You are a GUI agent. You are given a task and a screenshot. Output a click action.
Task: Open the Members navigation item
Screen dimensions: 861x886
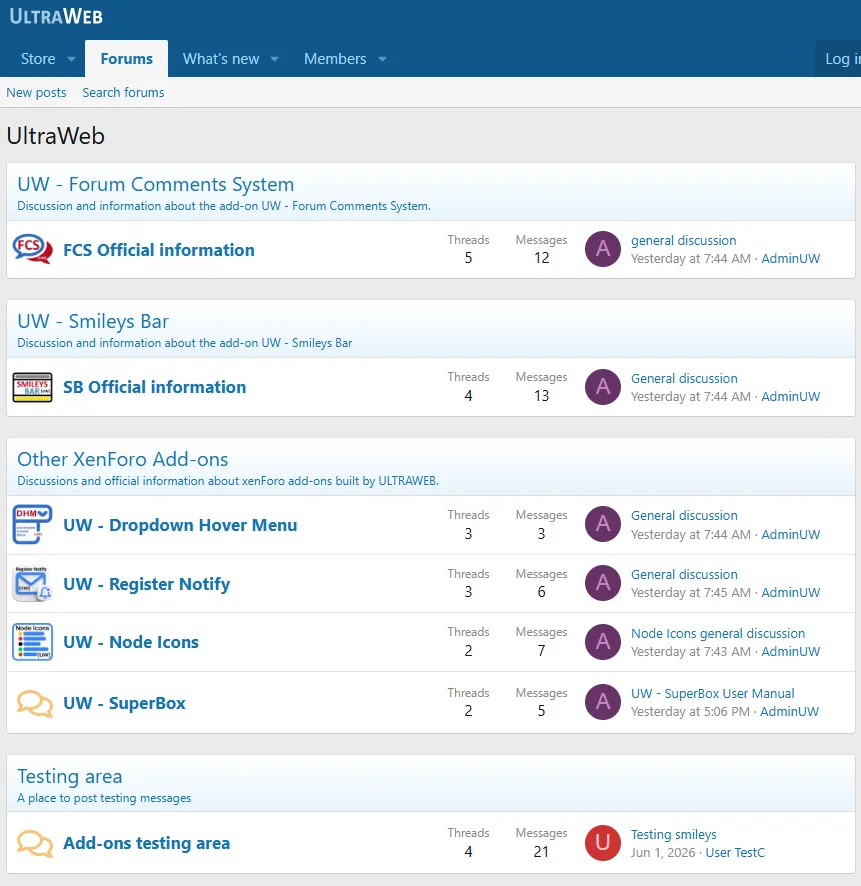(335, 59)
